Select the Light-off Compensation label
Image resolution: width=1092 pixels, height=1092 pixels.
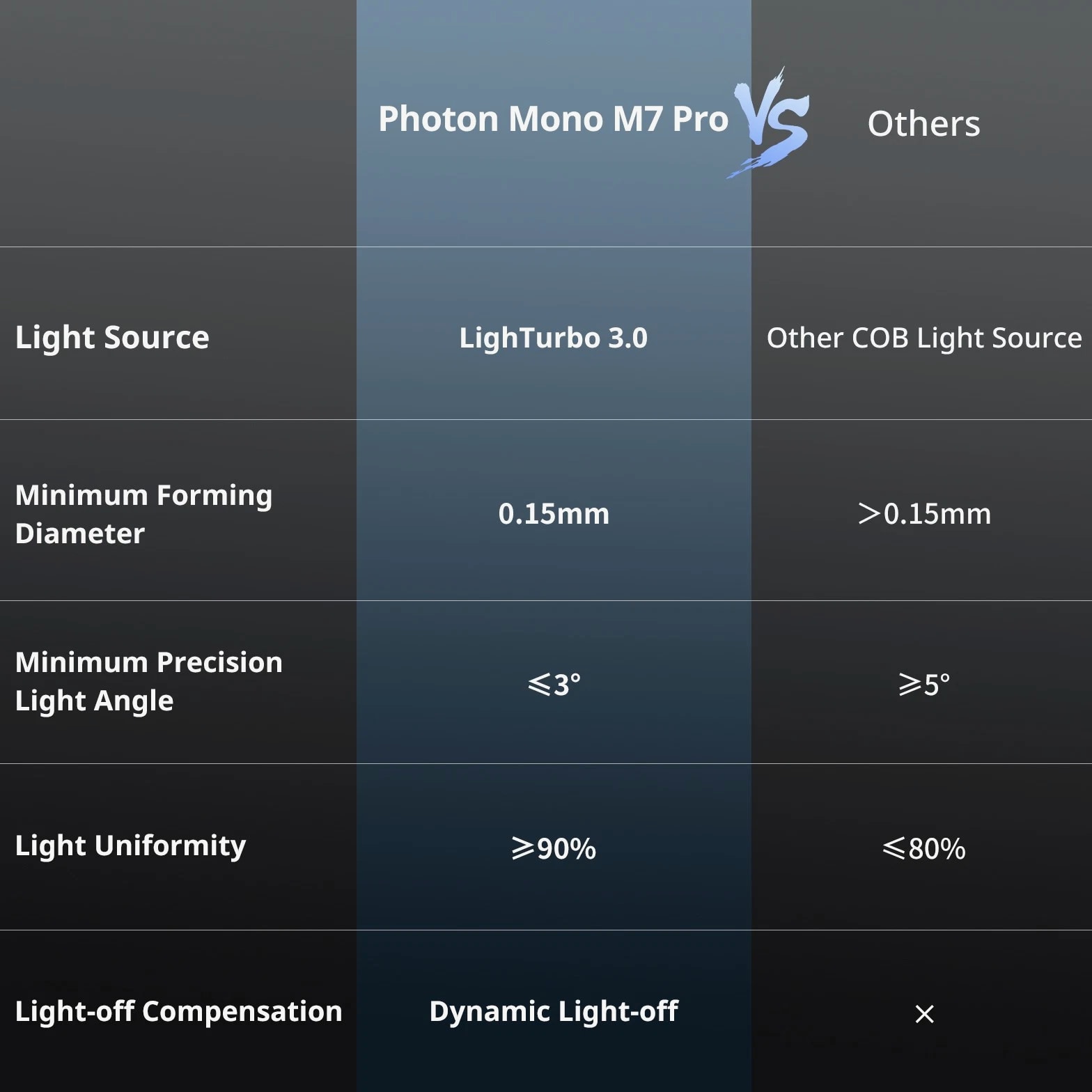coord(178,1011)
